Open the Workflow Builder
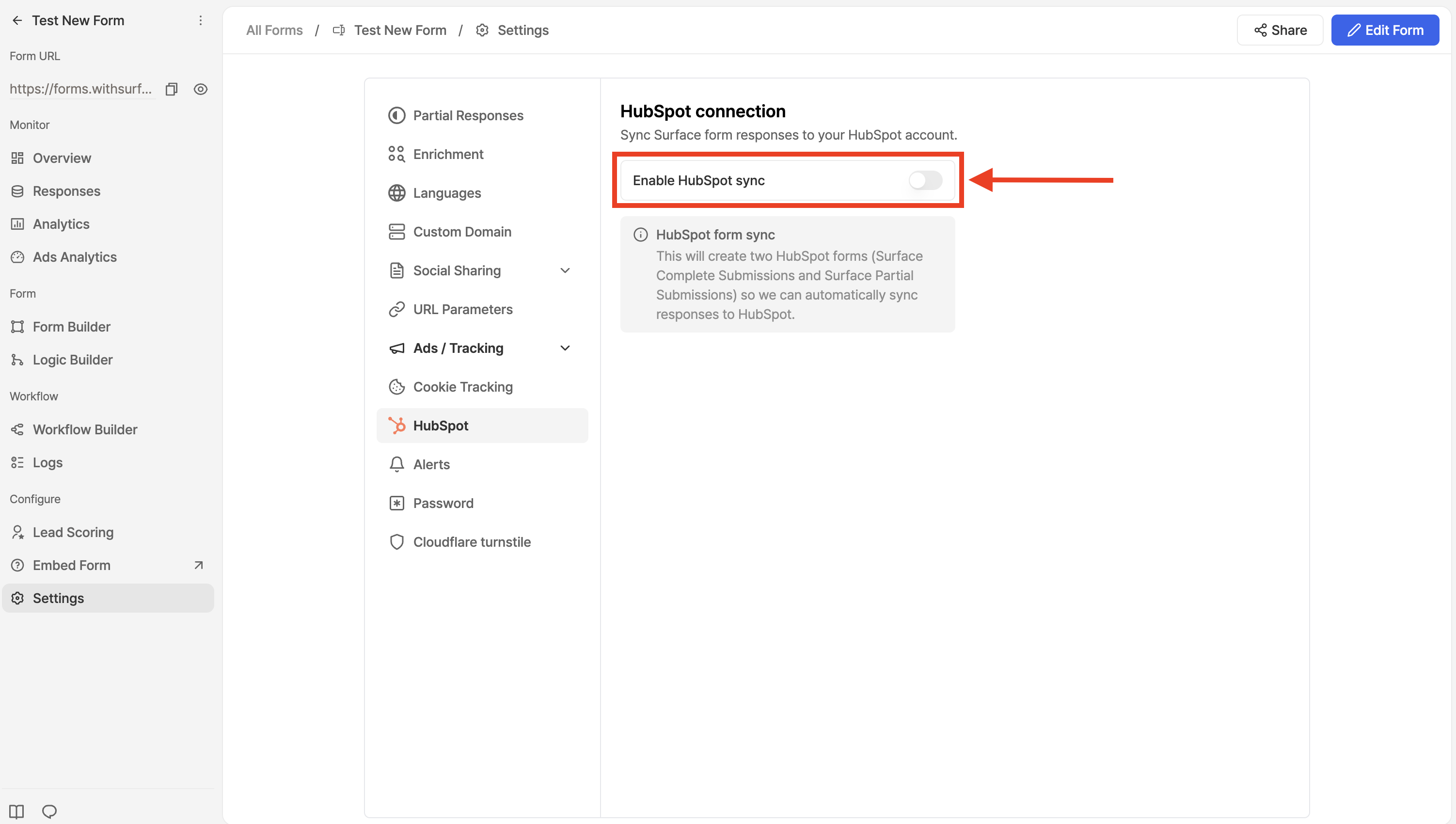 pos(85,429)
